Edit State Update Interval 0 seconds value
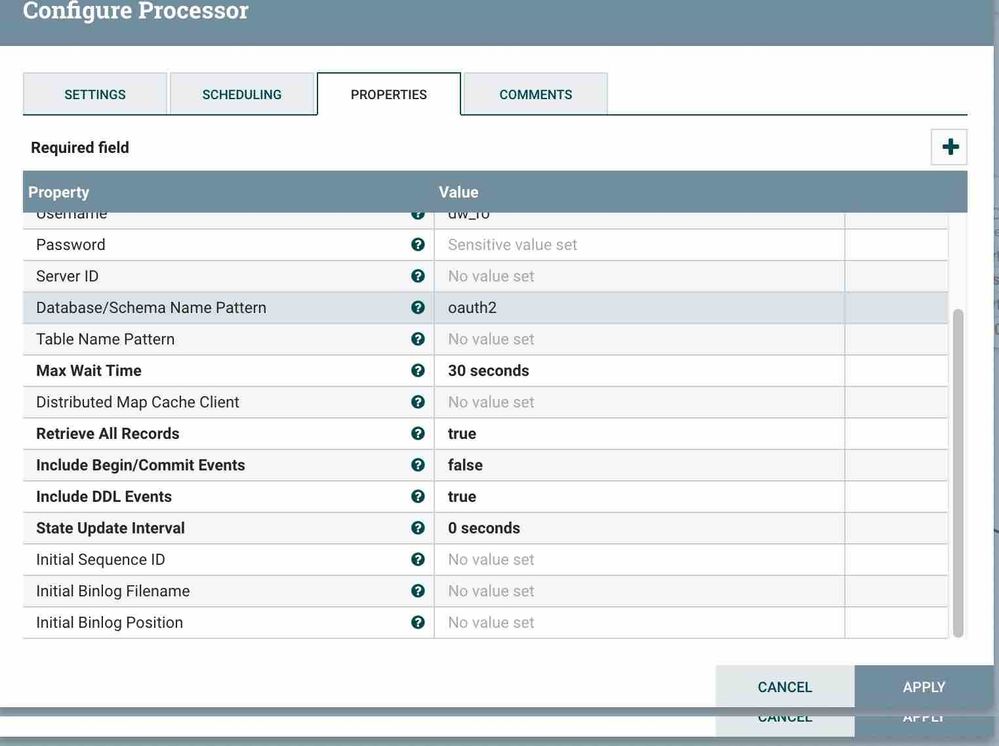This screenshot has width=999, height=746. click(x=640, y=527)
